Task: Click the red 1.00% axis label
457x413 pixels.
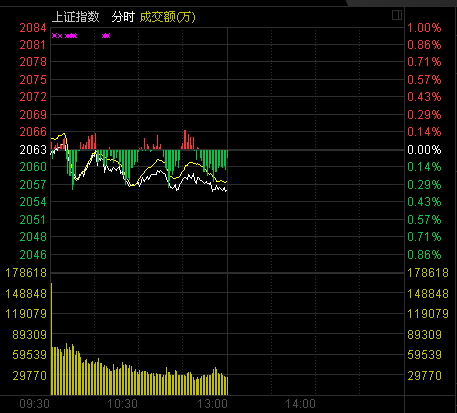Action: pyautogui.click(x=424, y=28)
